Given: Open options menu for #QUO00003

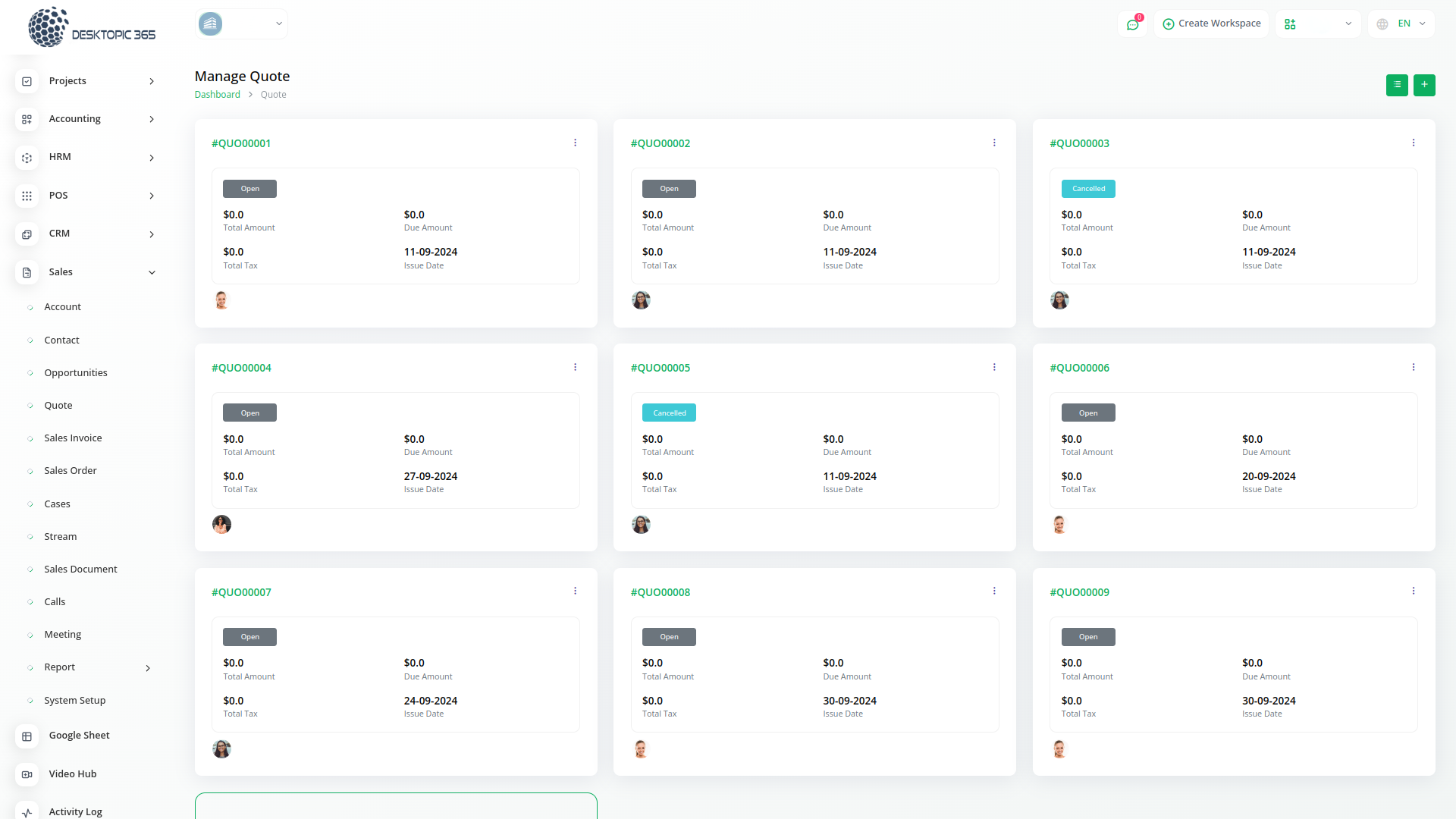Looking at the screenshot, I should pos(1414,143).
